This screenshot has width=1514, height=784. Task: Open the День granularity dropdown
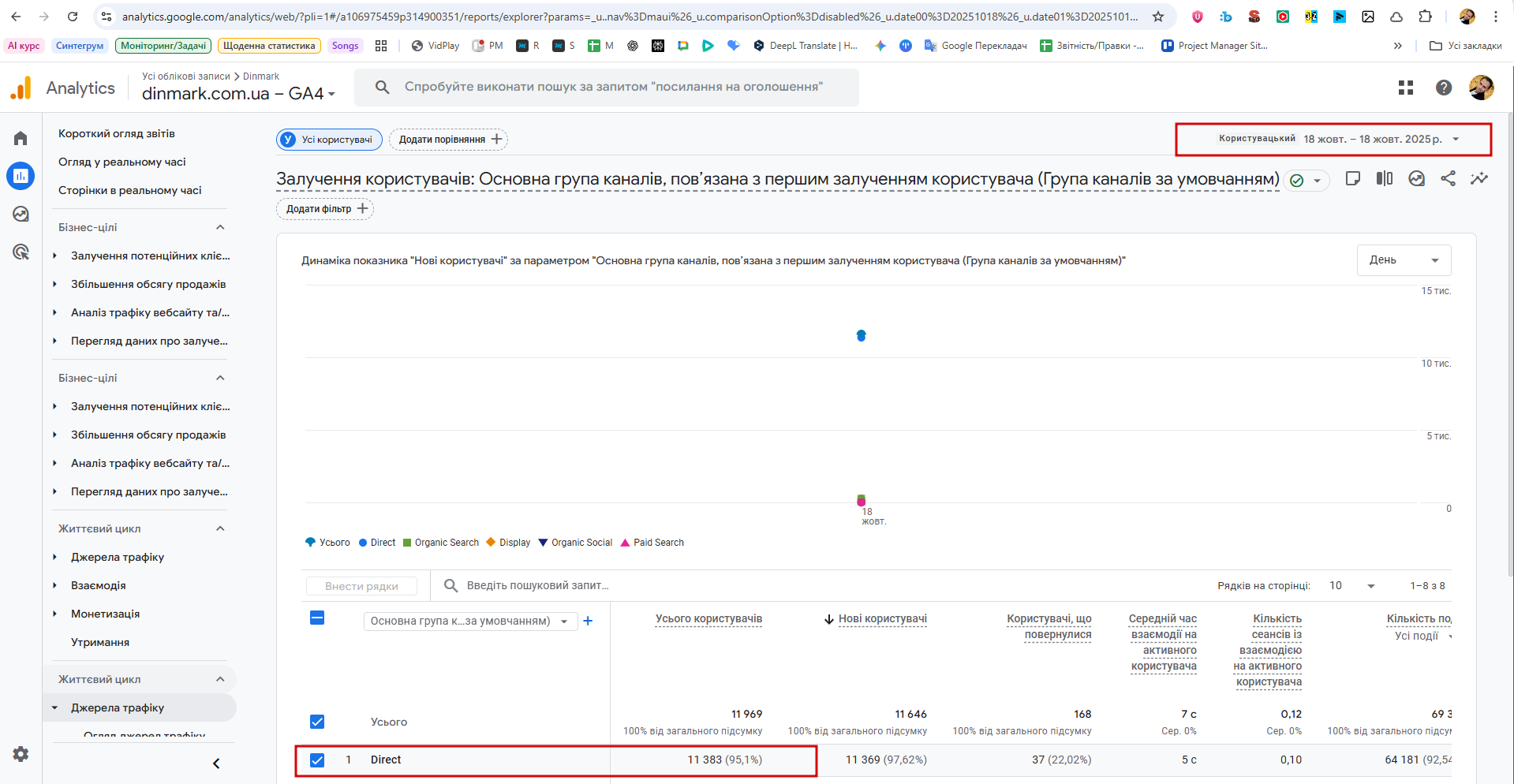(x=1404, y=260)
